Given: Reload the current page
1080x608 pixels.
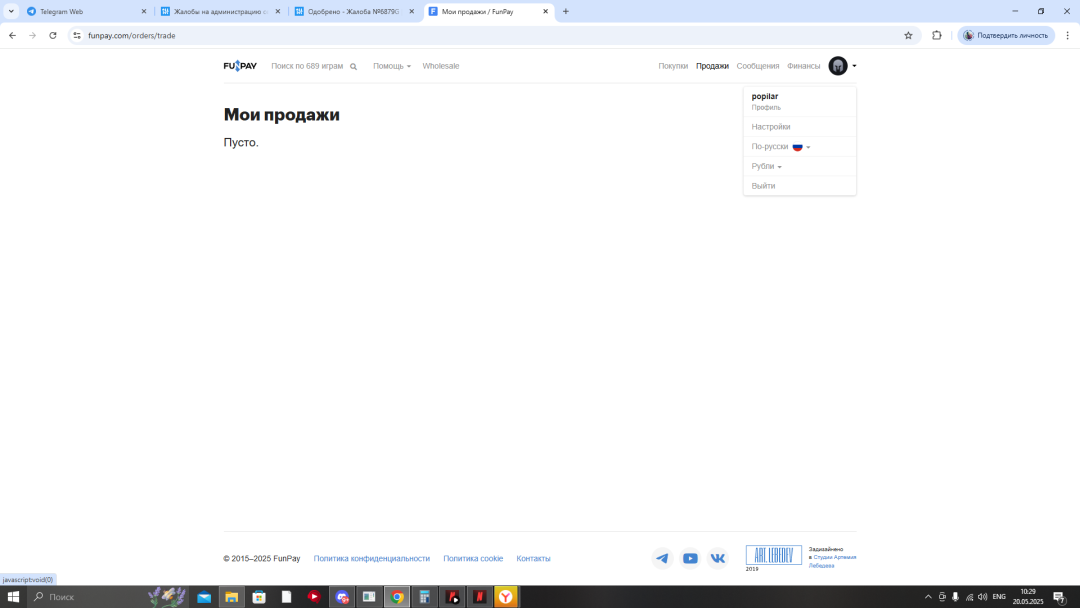Looking at the screenshot, I should 52,35.
